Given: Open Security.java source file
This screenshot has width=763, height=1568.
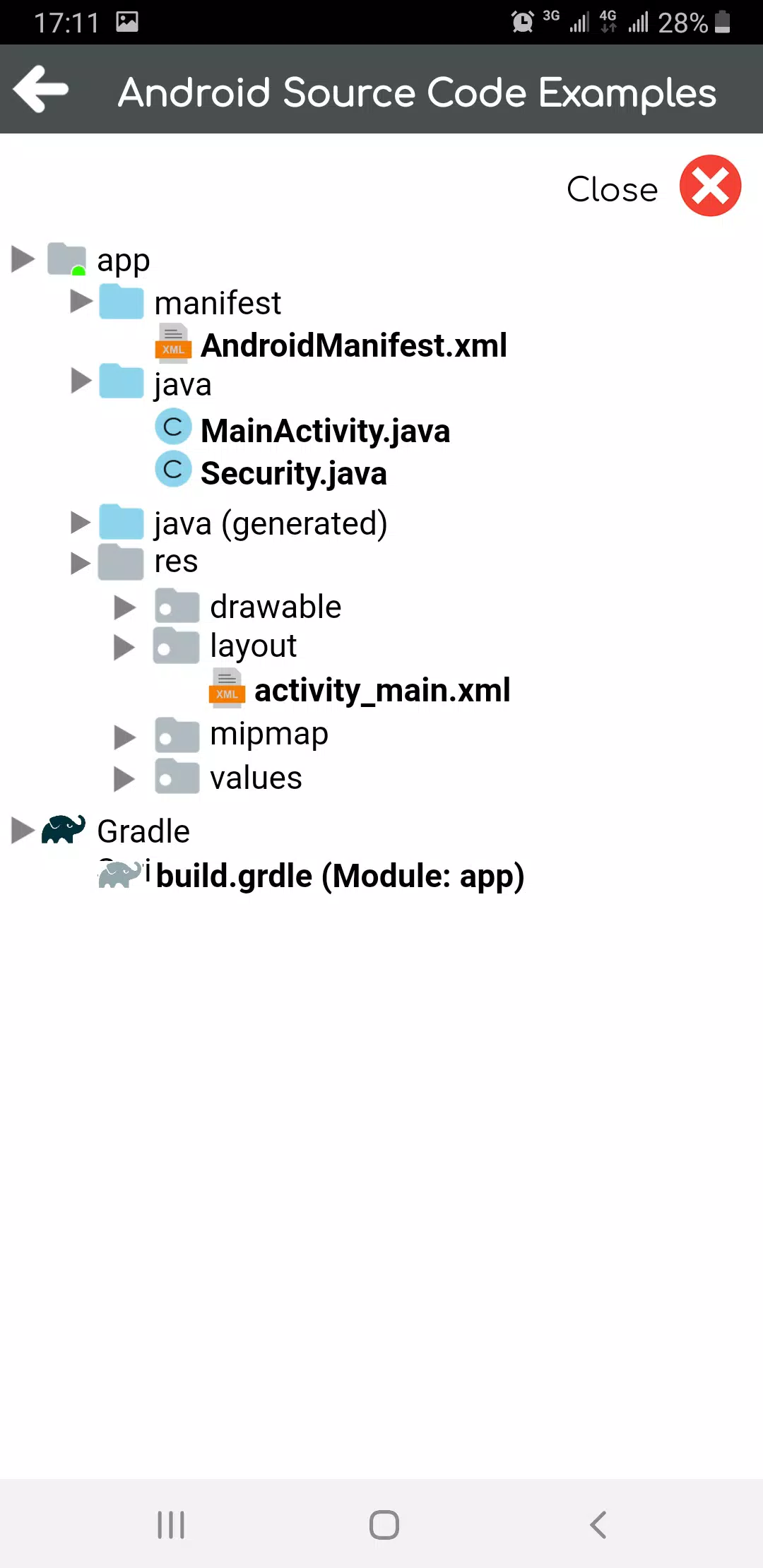Looking at the screenshot, I should pyautogui.click(x=294, y=473).
